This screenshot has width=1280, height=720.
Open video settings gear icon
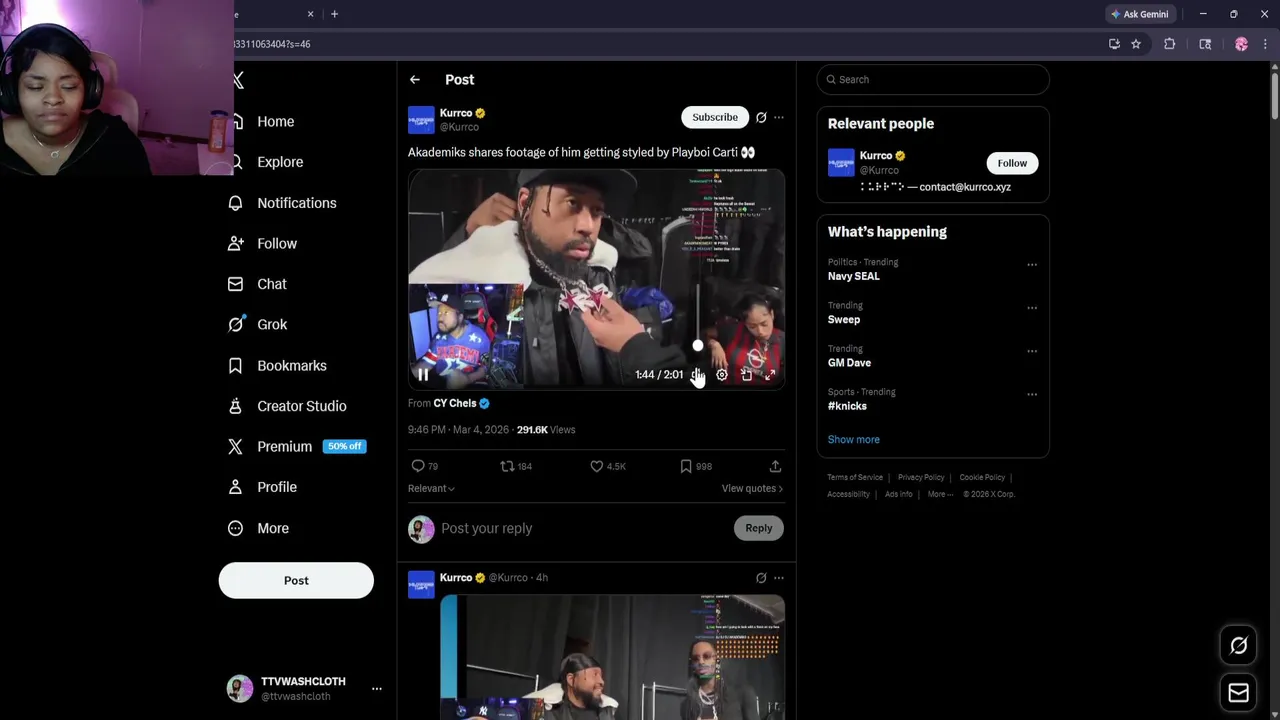click(x=722, y=375)
